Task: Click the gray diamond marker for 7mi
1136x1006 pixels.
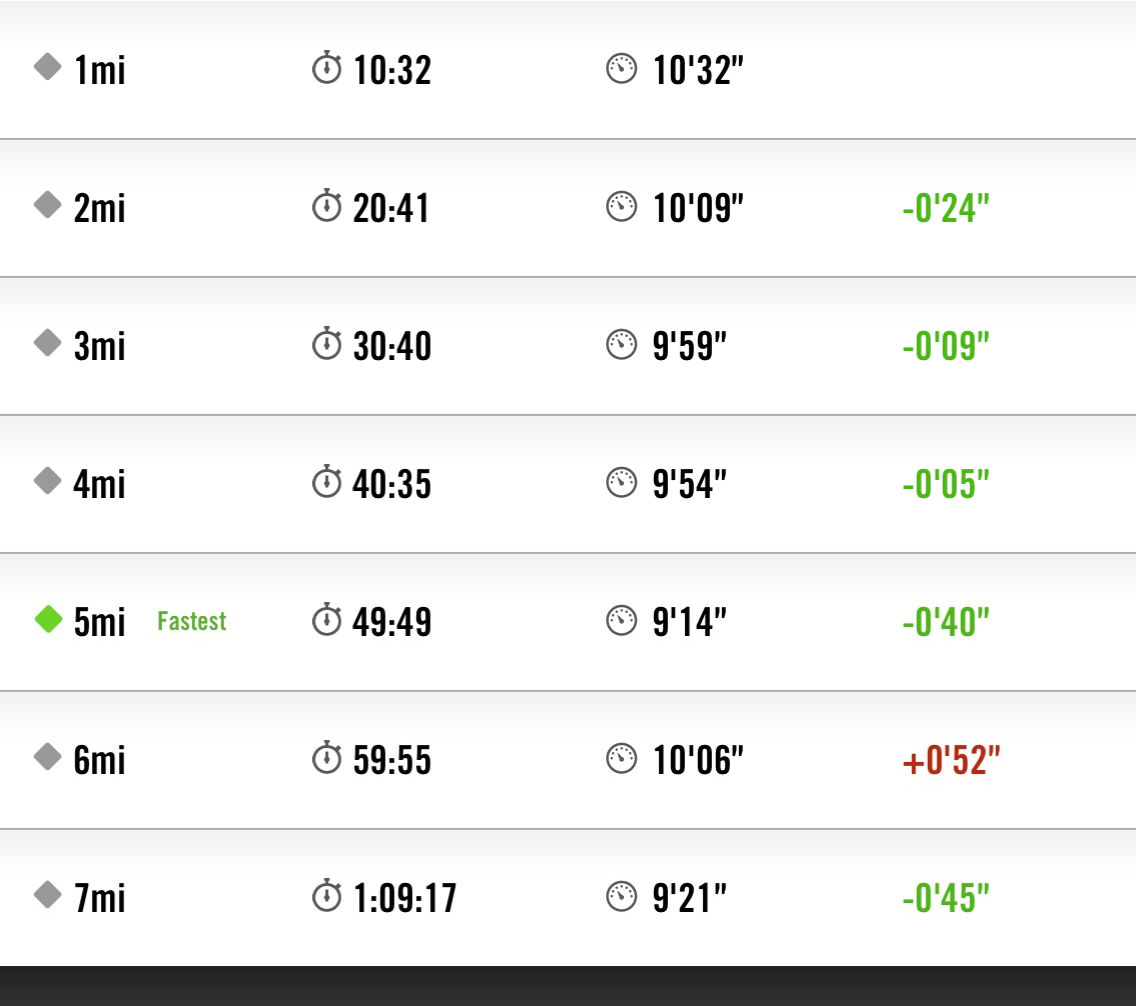Action: (48, 894)
